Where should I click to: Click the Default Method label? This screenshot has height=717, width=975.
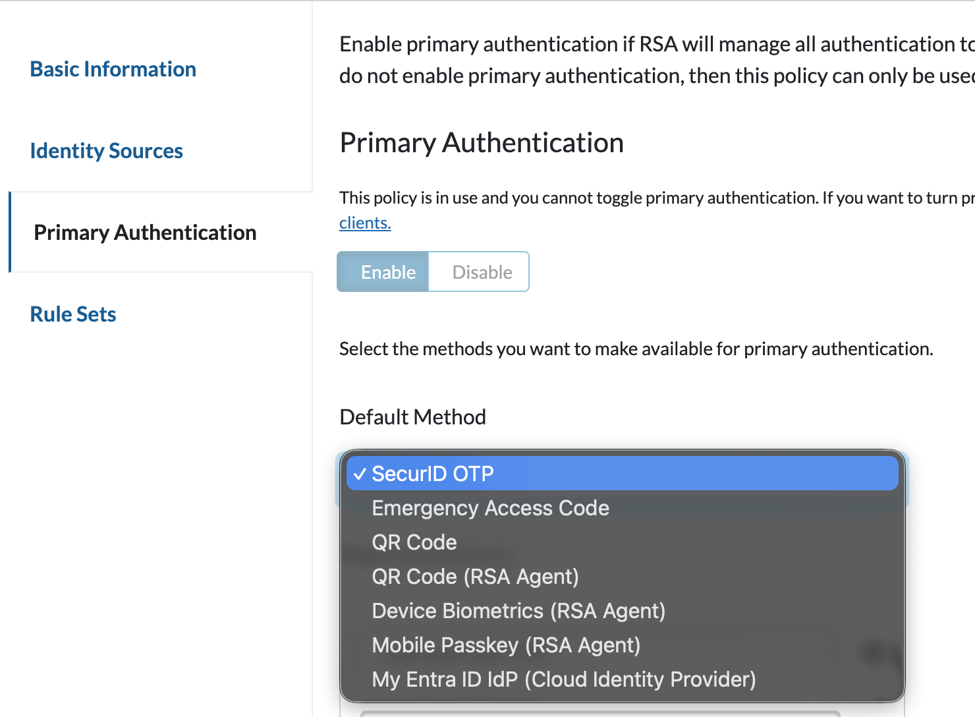pyautogui.click(x=413, y=417)
